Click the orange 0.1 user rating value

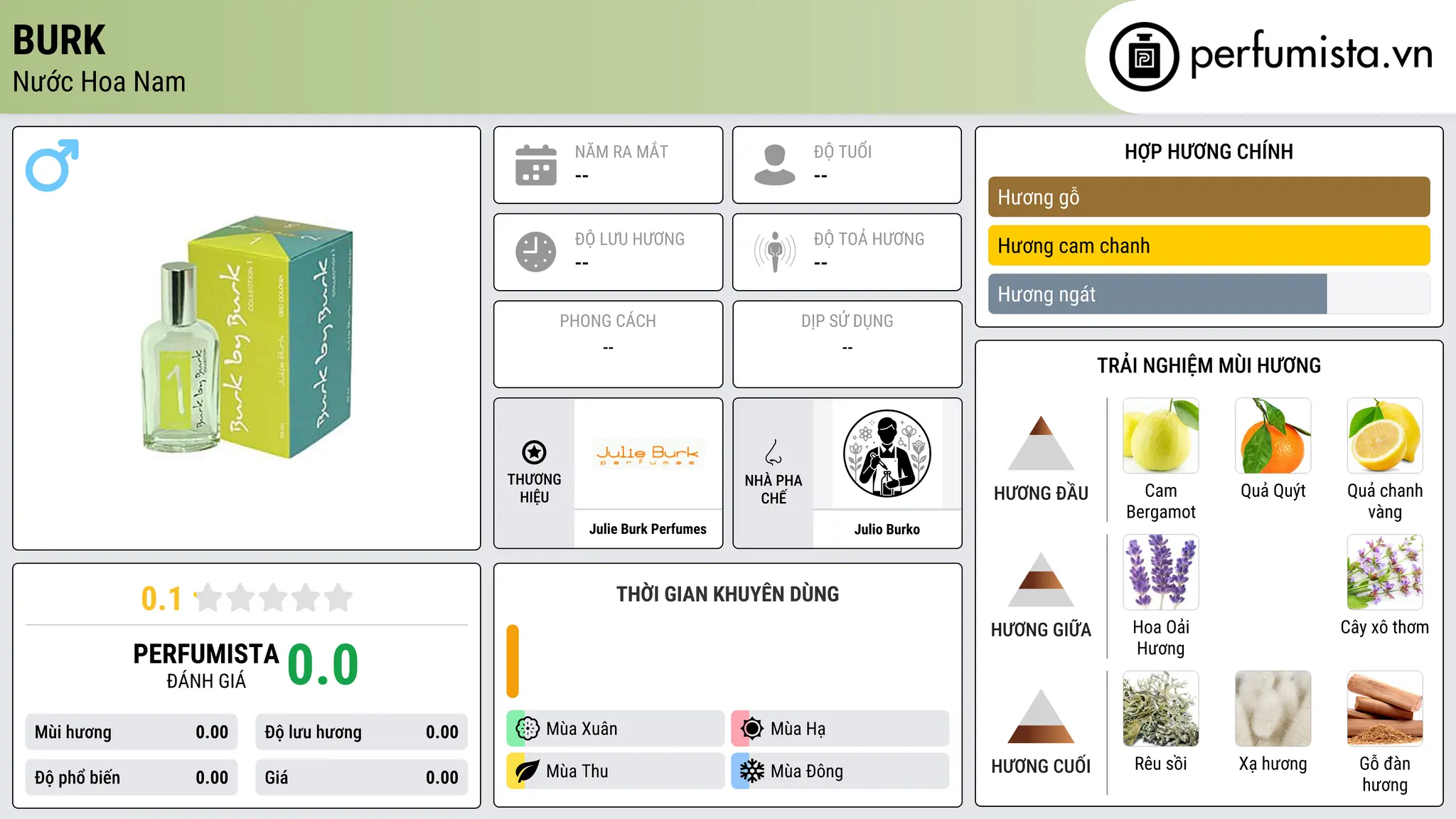161,599
